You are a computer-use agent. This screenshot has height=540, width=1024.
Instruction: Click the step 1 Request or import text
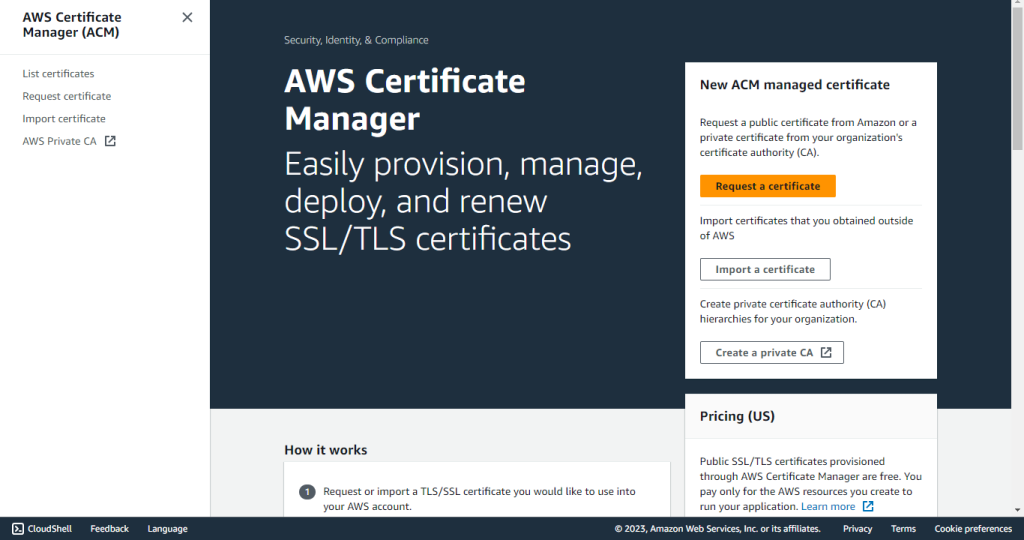pos(479,499)
